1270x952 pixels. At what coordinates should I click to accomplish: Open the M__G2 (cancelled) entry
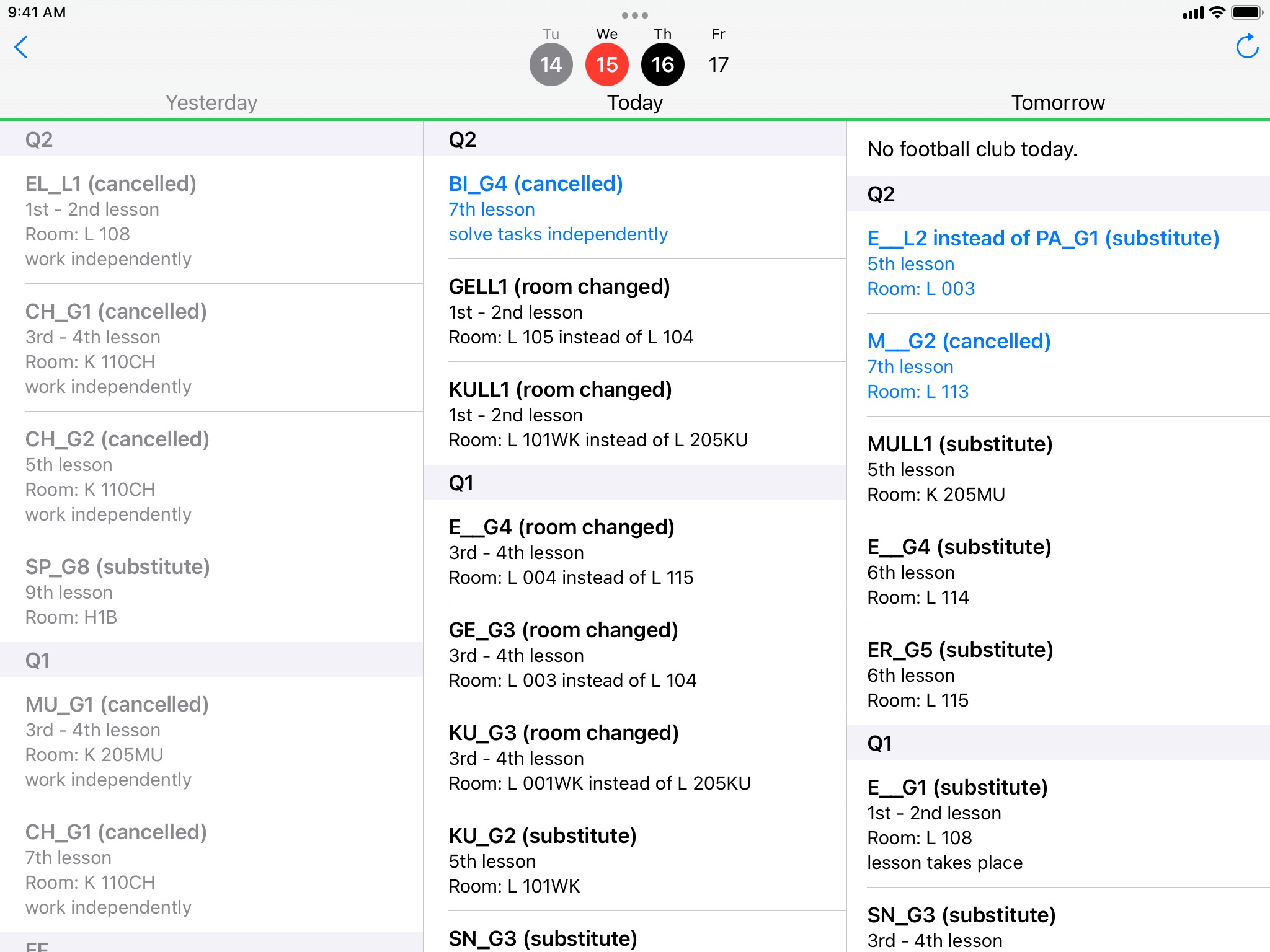pyautogui.click(x=1058, y=365)
